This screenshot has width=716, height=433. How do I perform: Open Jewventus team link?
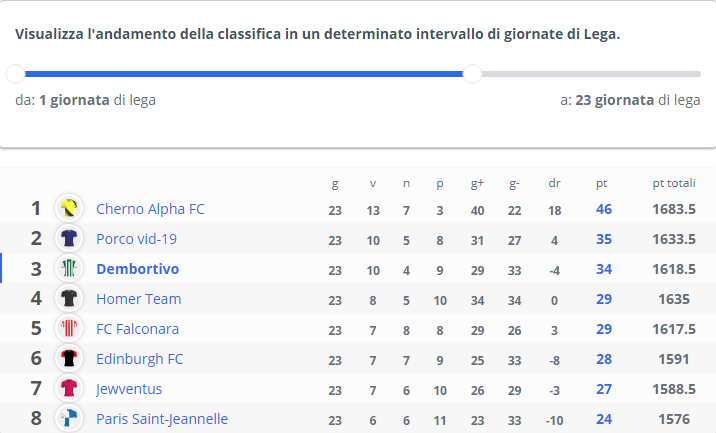129,389
